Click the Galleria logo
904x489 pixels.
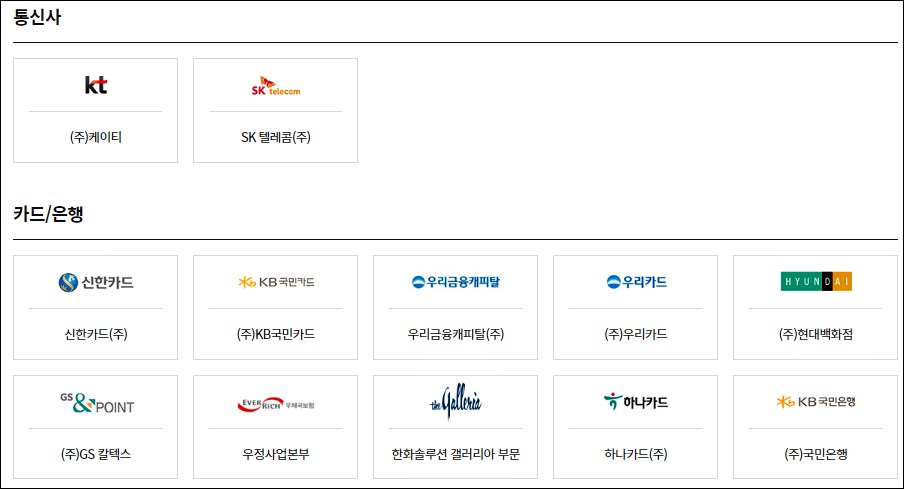(x=455, y=401)
